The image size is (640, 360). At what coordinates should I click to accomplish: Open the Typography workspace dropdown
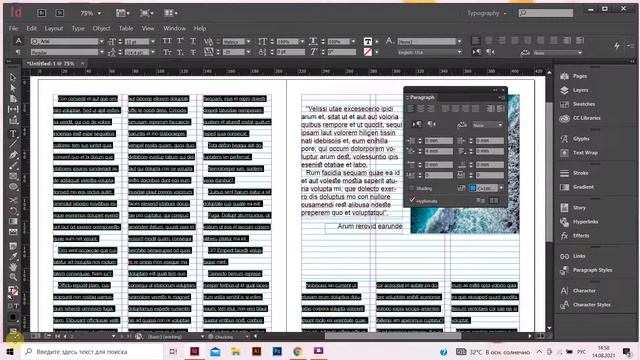(x=487, y=13)
